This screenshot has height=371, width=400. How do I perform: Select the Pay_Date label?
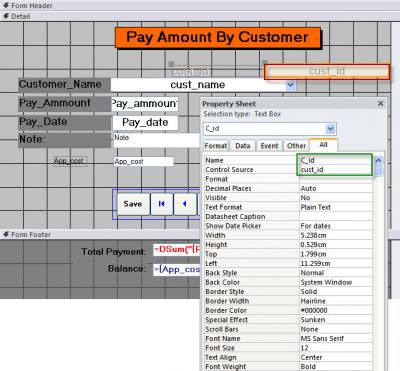pos(64,122)
